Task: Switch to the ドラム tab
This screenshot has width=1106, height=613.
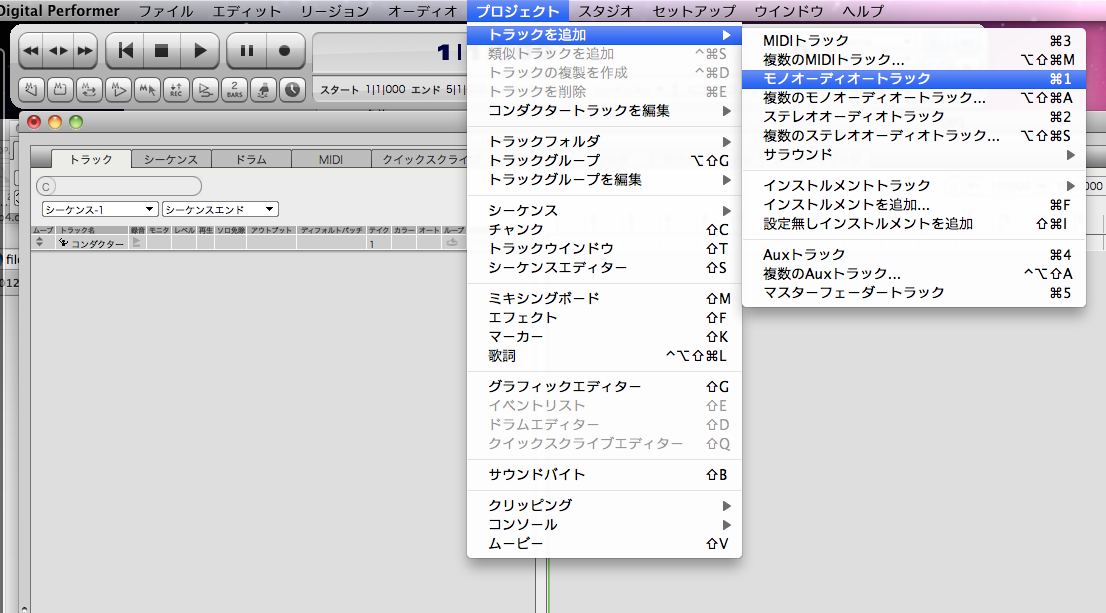Action: pos(251,159)
